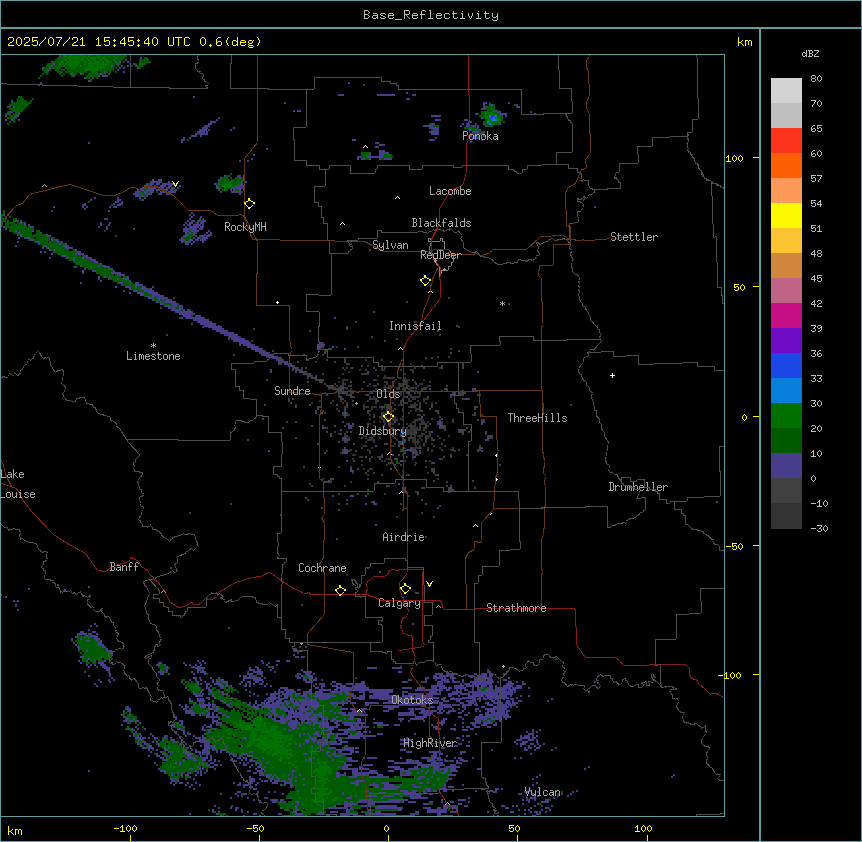The image size is (862, 842).
Task: Select the bright green 20-30 dBZ legend swatch
Action: 786,416
